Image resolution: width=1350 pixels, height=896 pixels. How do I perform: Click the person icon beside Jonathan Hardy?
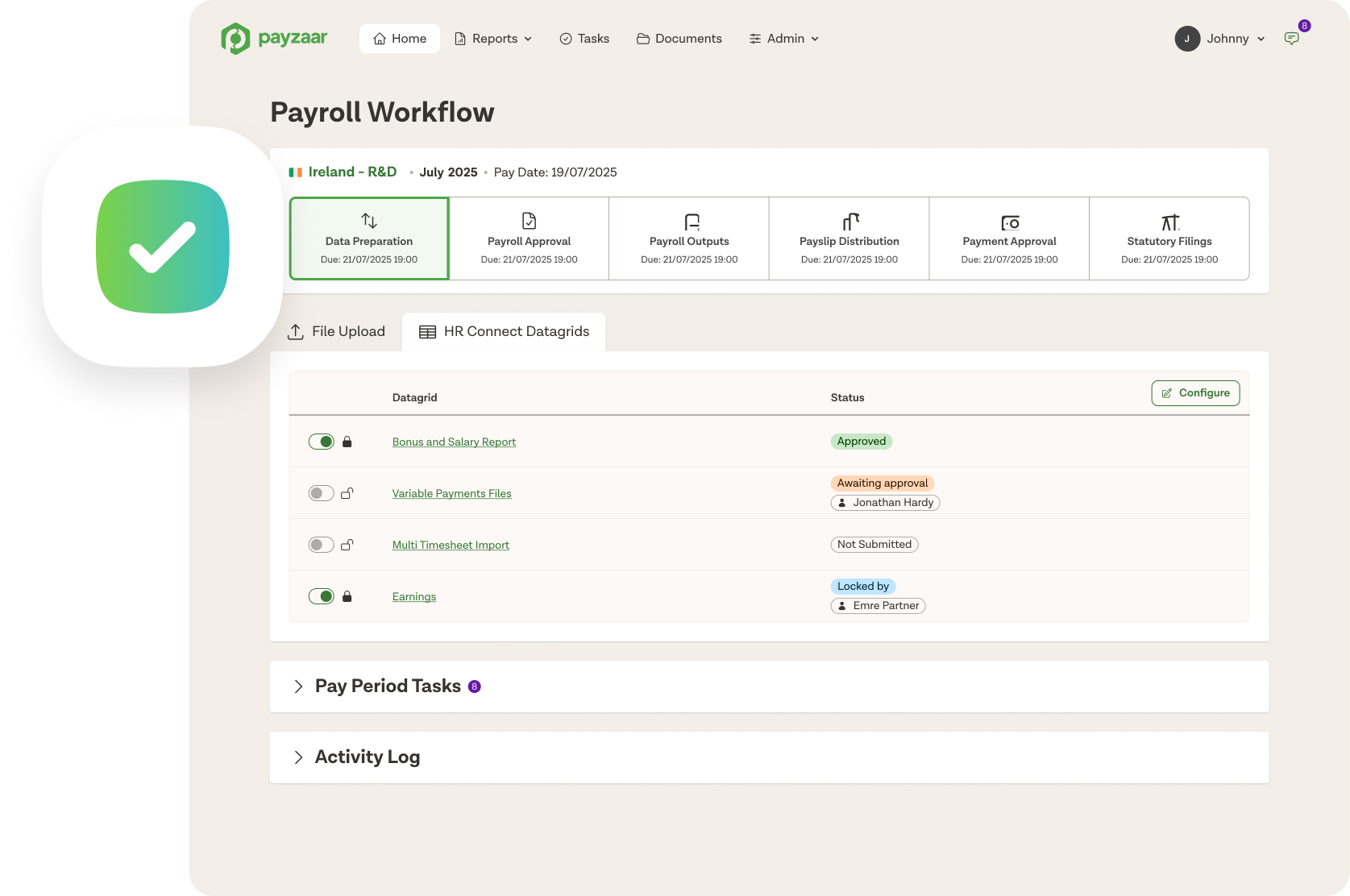tap(842, 503)
